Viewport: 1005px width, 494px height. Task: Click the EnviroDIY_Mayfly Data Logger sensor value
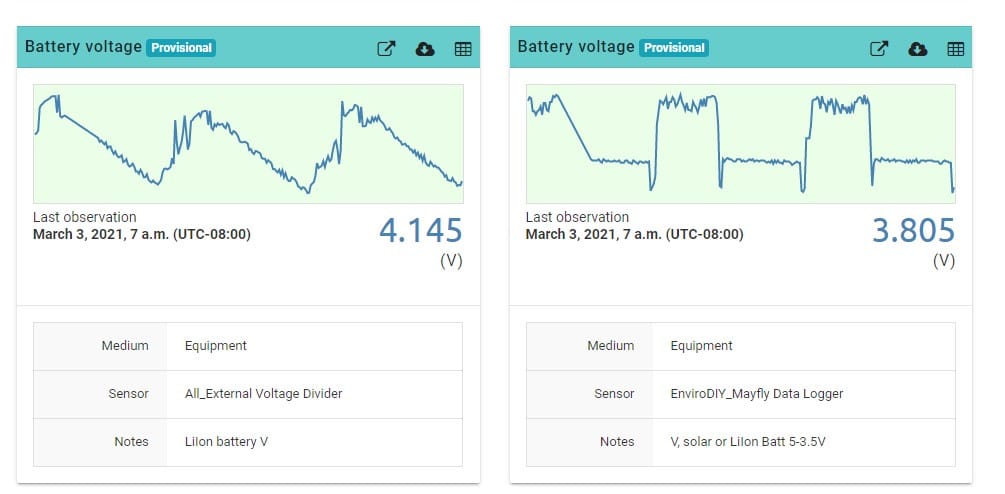point(756,394)
